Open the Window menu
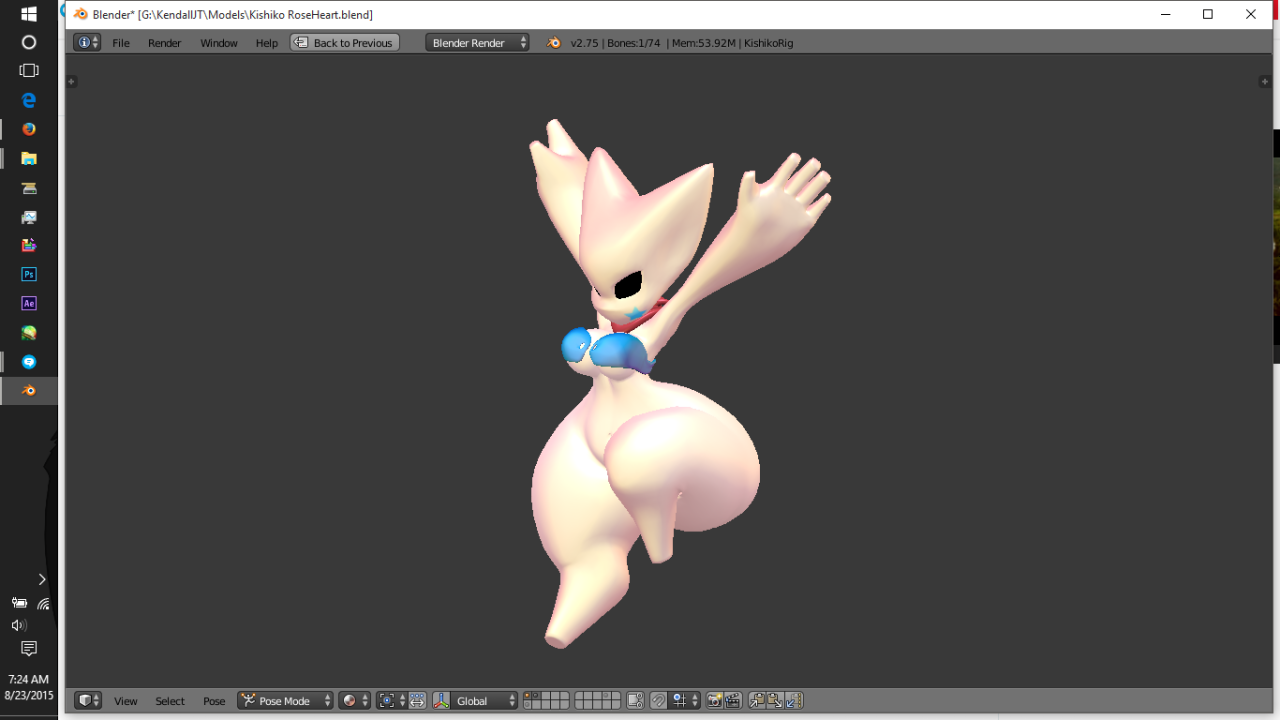 click(x=219, y=43)
